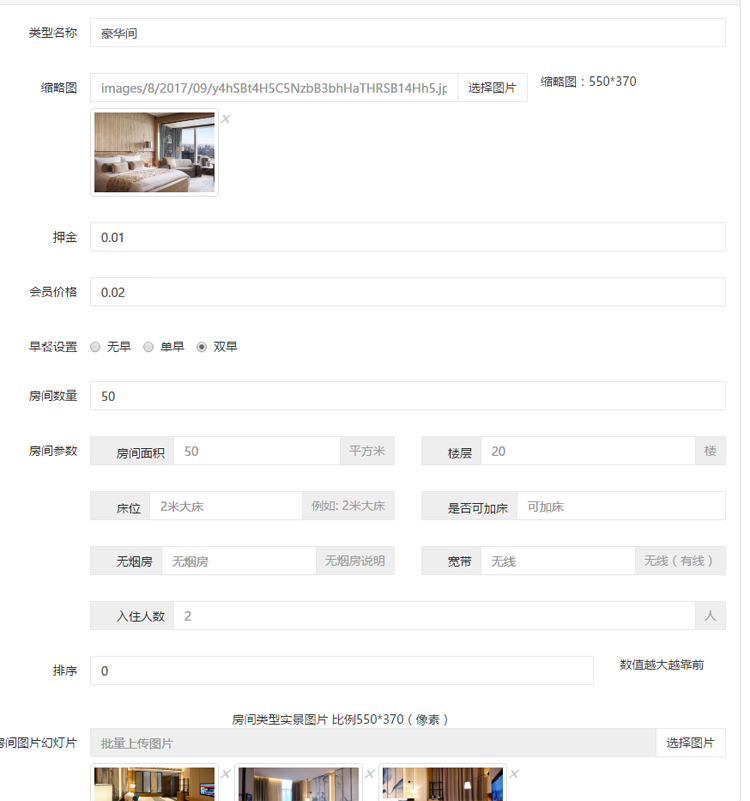The image size is (750, 801).
Task: Click the 押金 deposit input field
Action: (x=407, y=237)
